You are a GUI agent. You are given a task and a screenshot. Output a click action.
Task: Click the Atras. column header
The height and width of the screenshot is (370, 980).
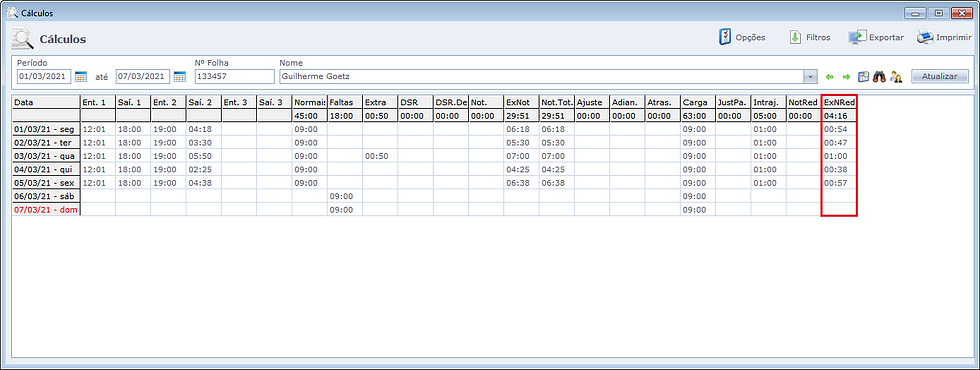click(663, 102)
